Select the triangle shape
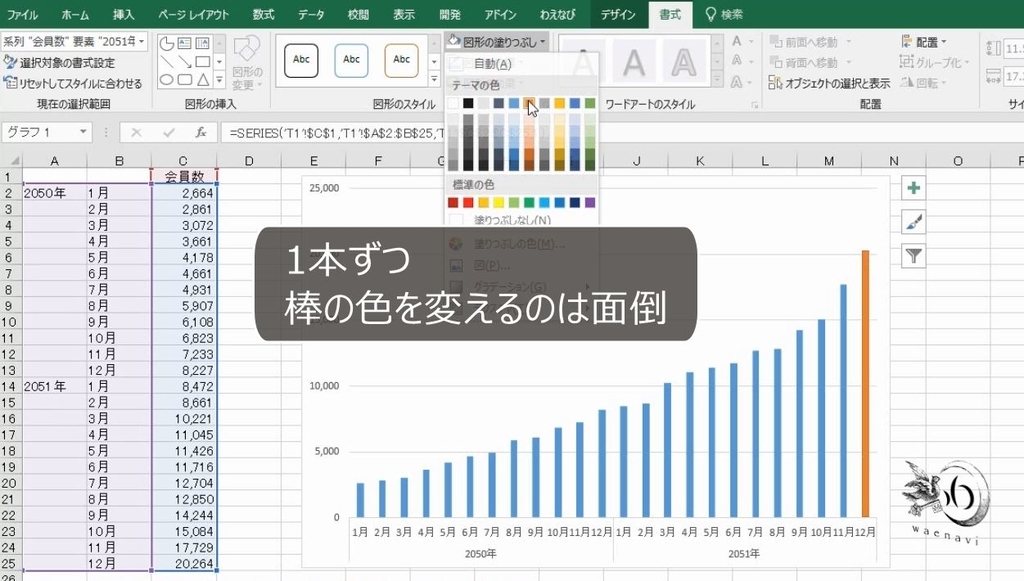The height and width of the screenshot is (581, 1024). (202, 80)
